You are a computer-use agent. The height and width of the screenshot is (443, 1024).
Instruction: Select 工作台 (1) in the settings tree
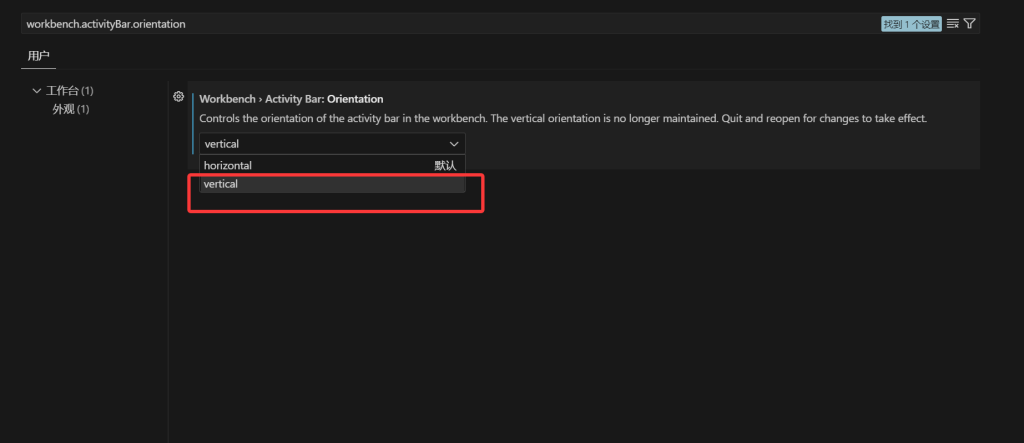70,91
